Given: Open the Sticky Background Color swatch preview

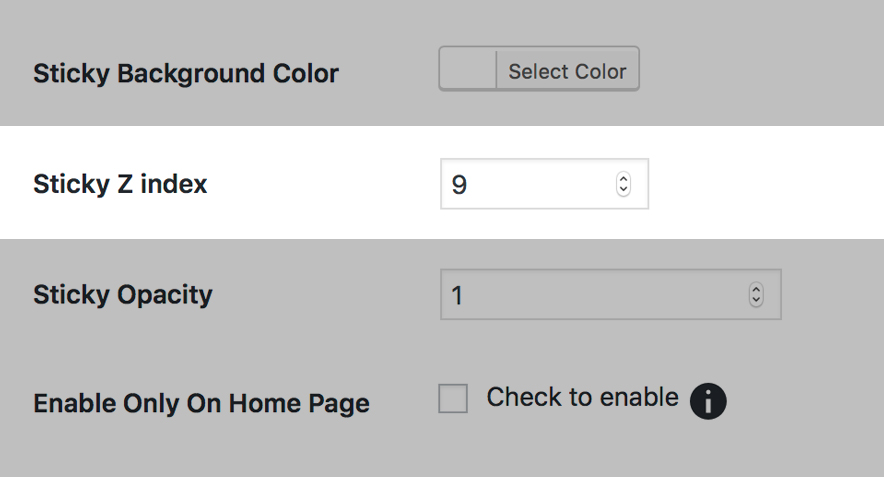Looking at the screenshot, I should (x=468, y=72).
